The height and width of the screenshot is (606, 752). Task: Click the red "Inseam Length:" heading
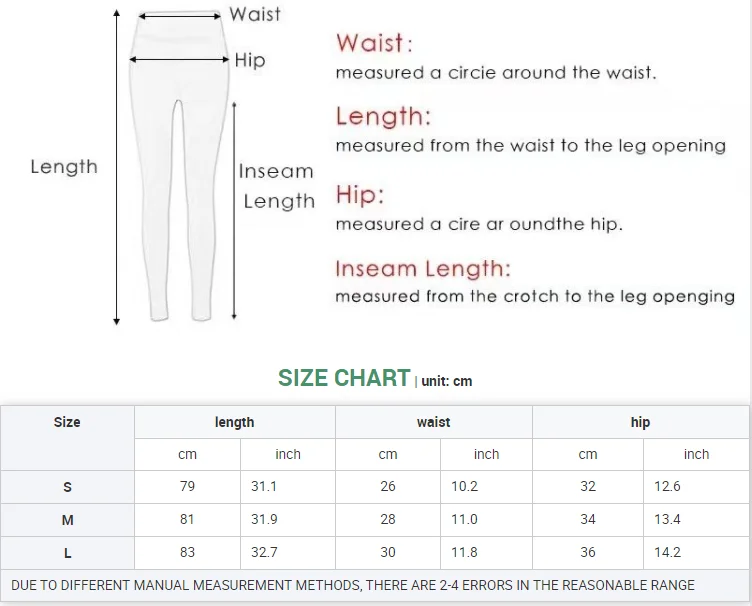click(422, 268)
